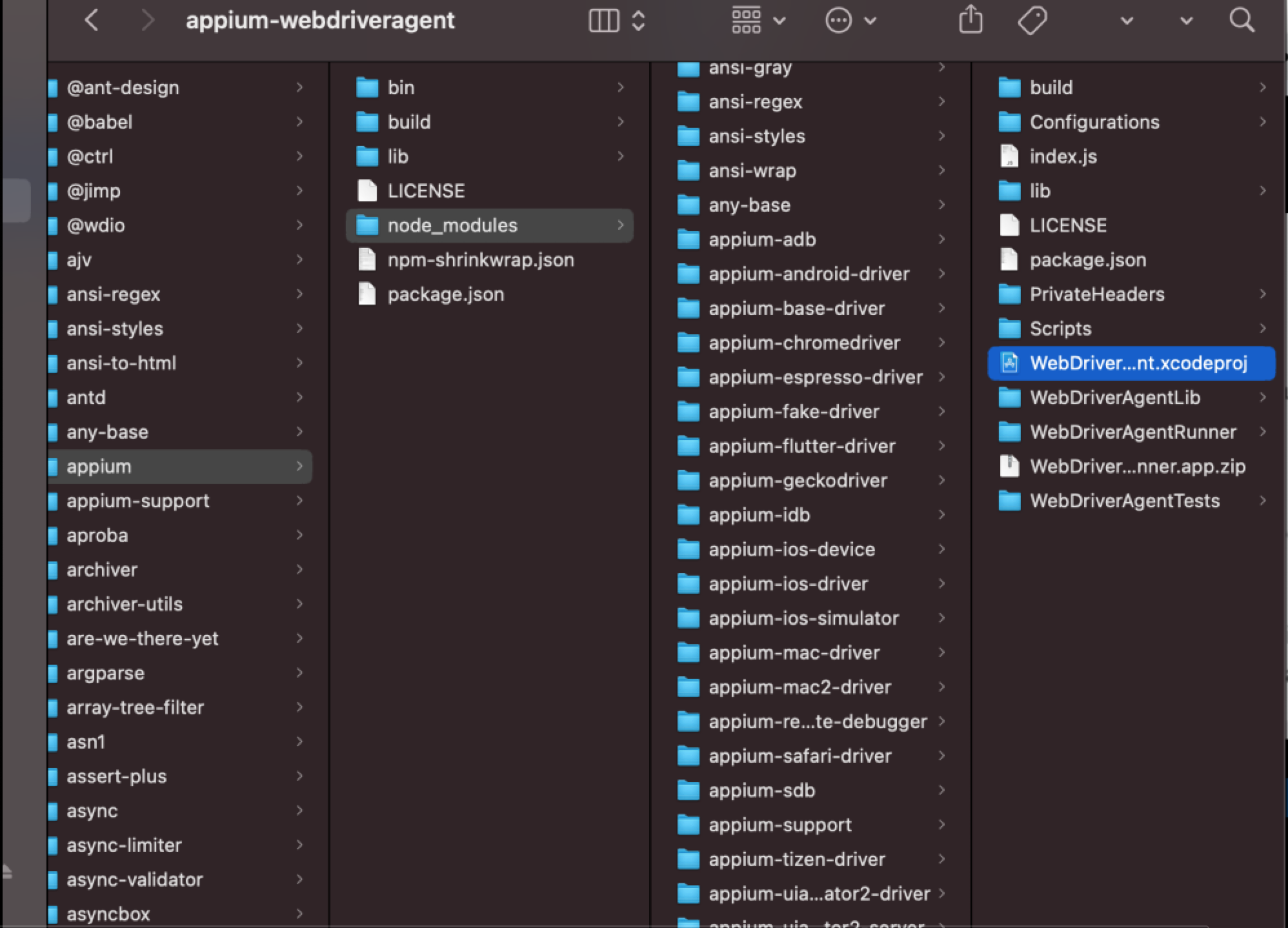Select the build folder icon in appium column
Image resolution: width=1288 pixels, height=928 pixels.
(x=367, y=122)
